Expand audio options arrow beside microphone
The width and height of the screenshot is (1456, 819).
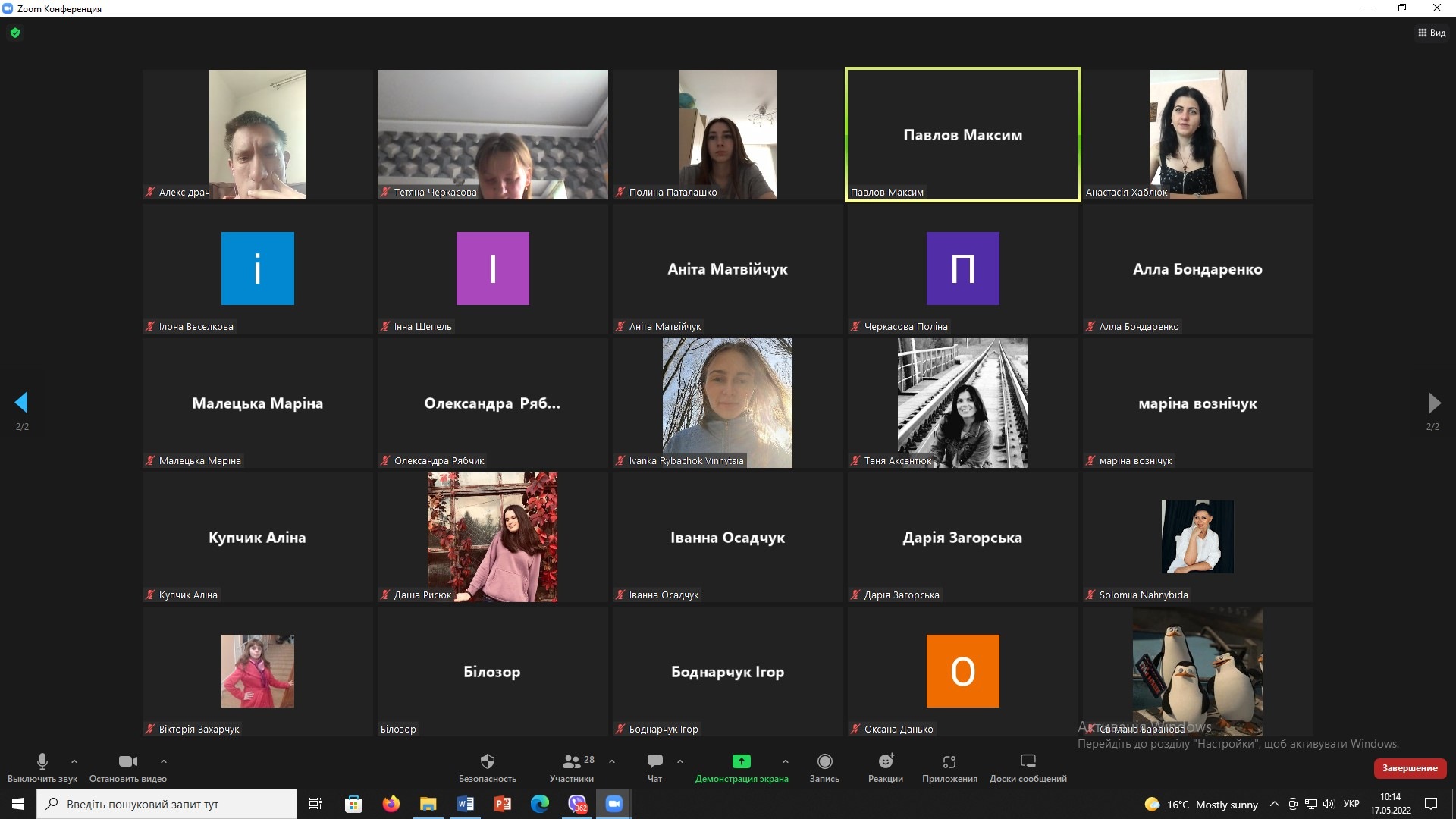pyautogui.click(x=74, y=761)
